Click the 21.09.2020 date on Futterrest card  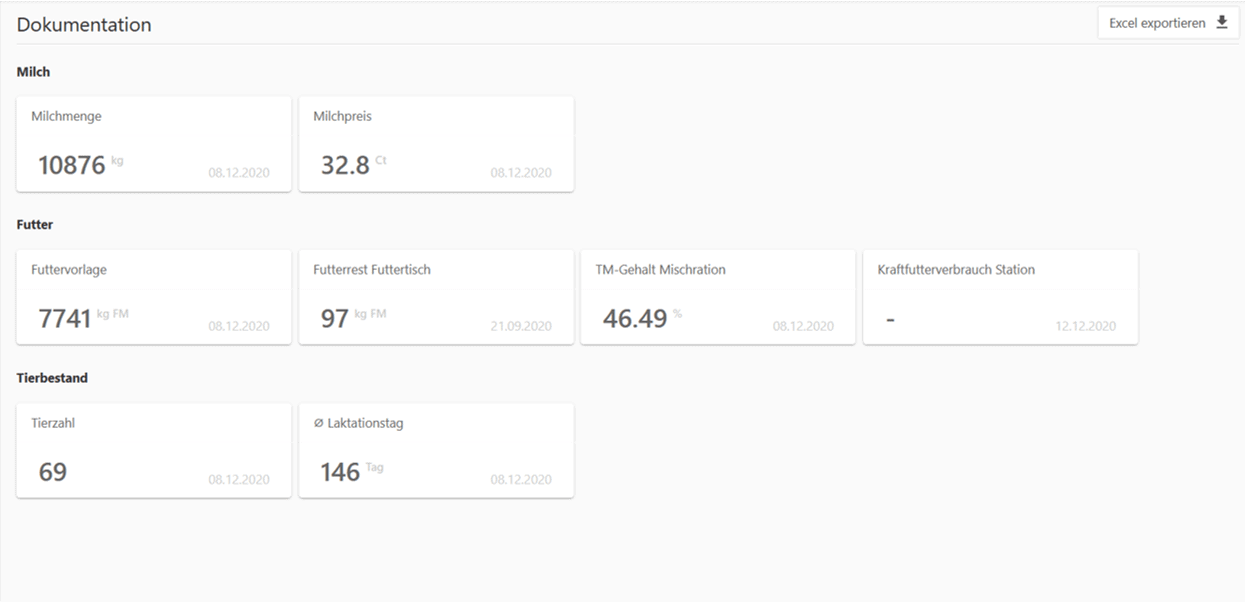521,326
